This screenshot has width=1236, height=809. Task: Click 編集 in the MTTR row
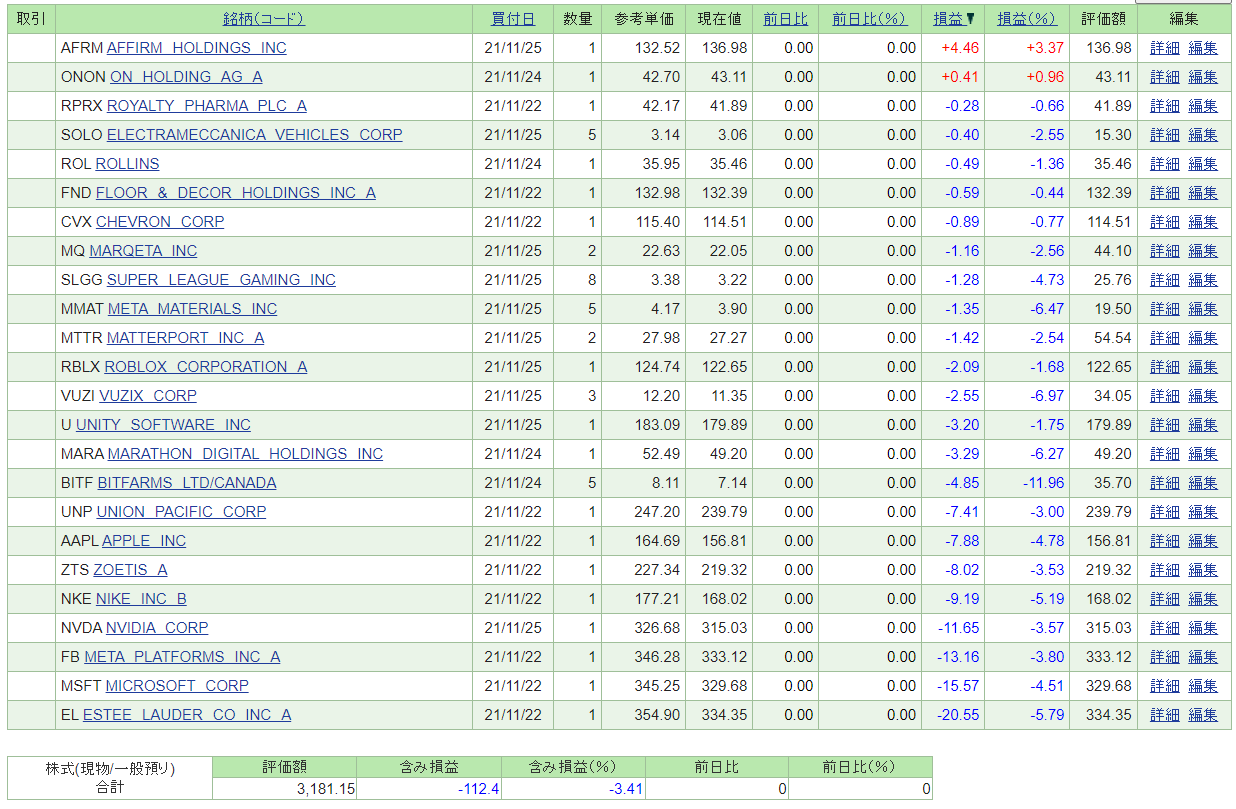[x=1203, y=338]
